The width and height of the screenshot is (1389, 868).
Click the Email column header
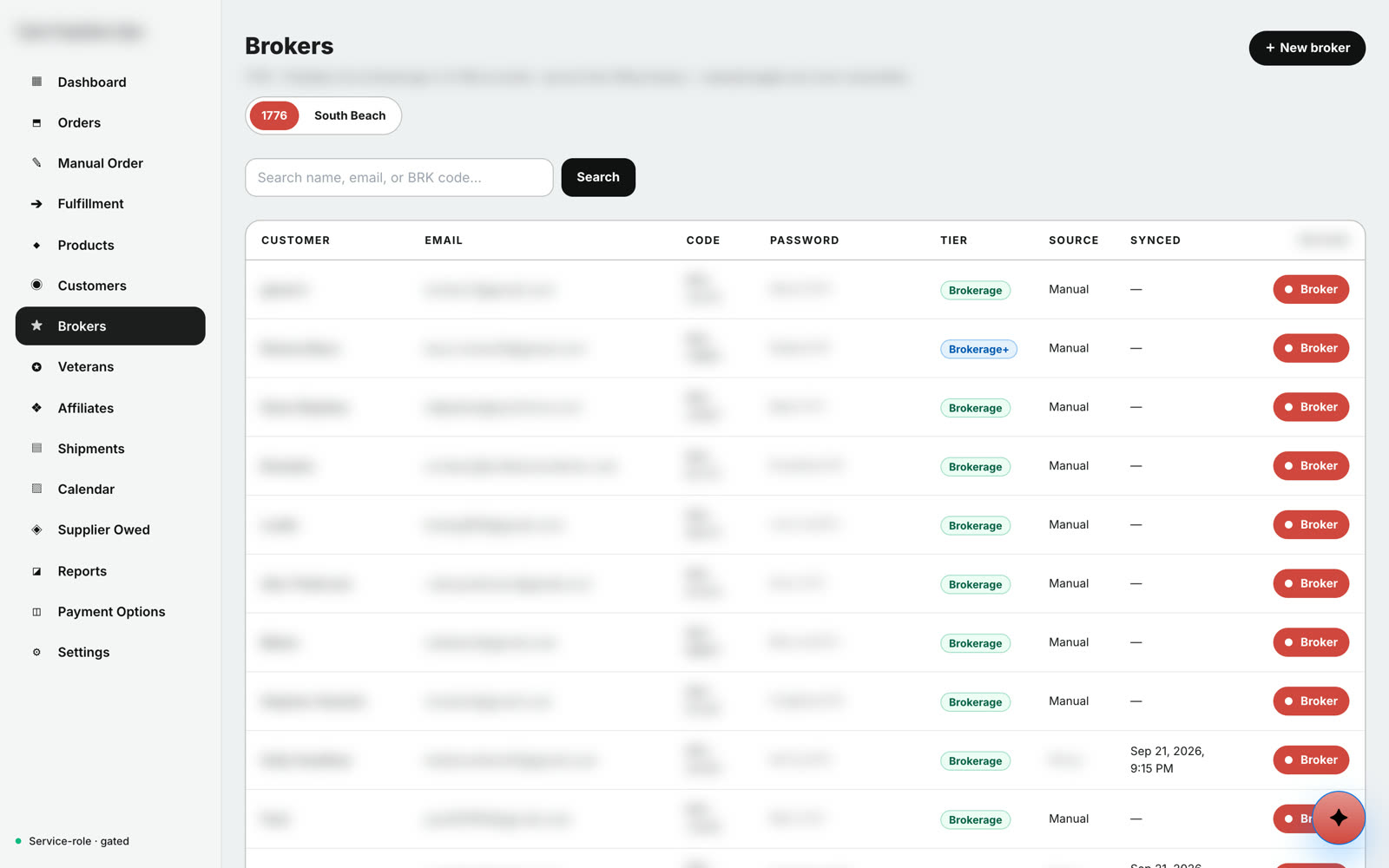[444, 240]
